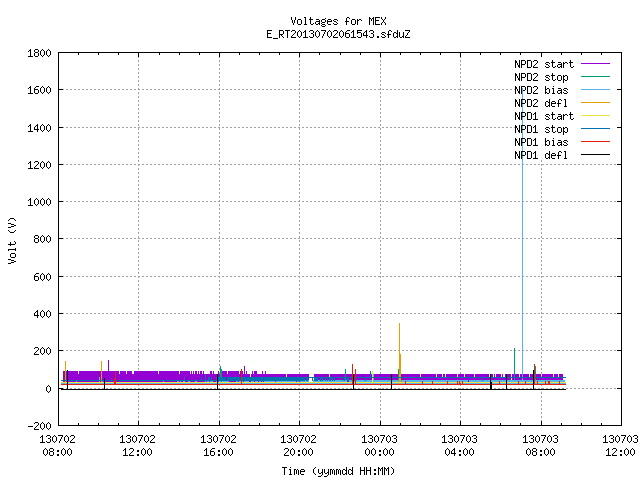Click the 200 y-axis tick value

click(x=42, y=351)
